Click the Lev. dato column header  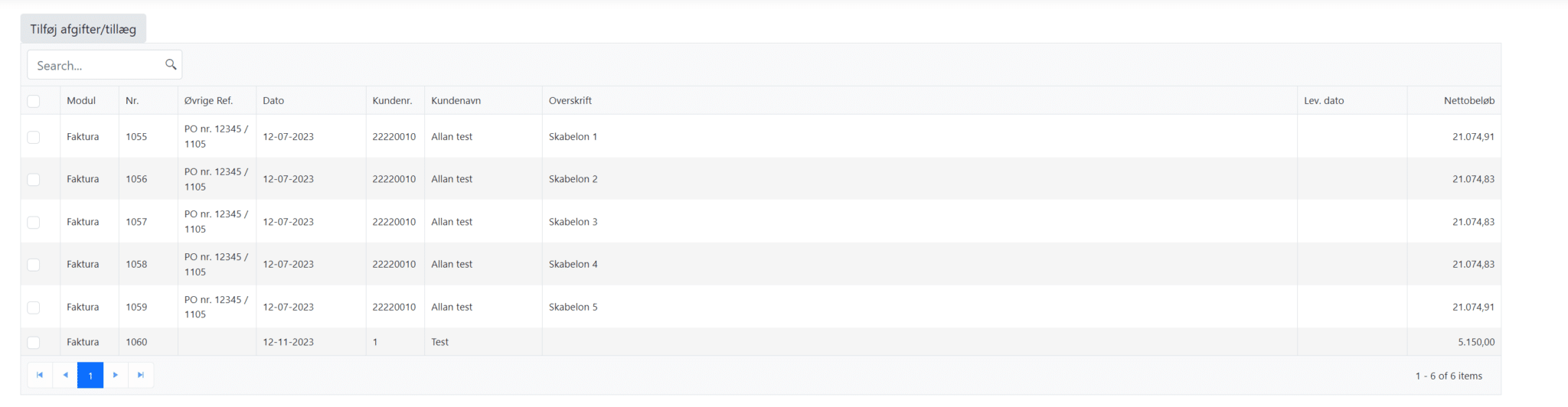click(1324, 101)
